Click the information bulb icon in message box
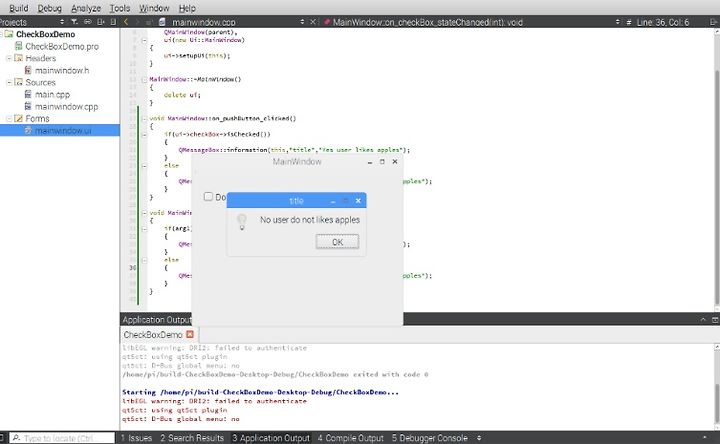This screenshot has width=720, height=444. click(242, 222)
